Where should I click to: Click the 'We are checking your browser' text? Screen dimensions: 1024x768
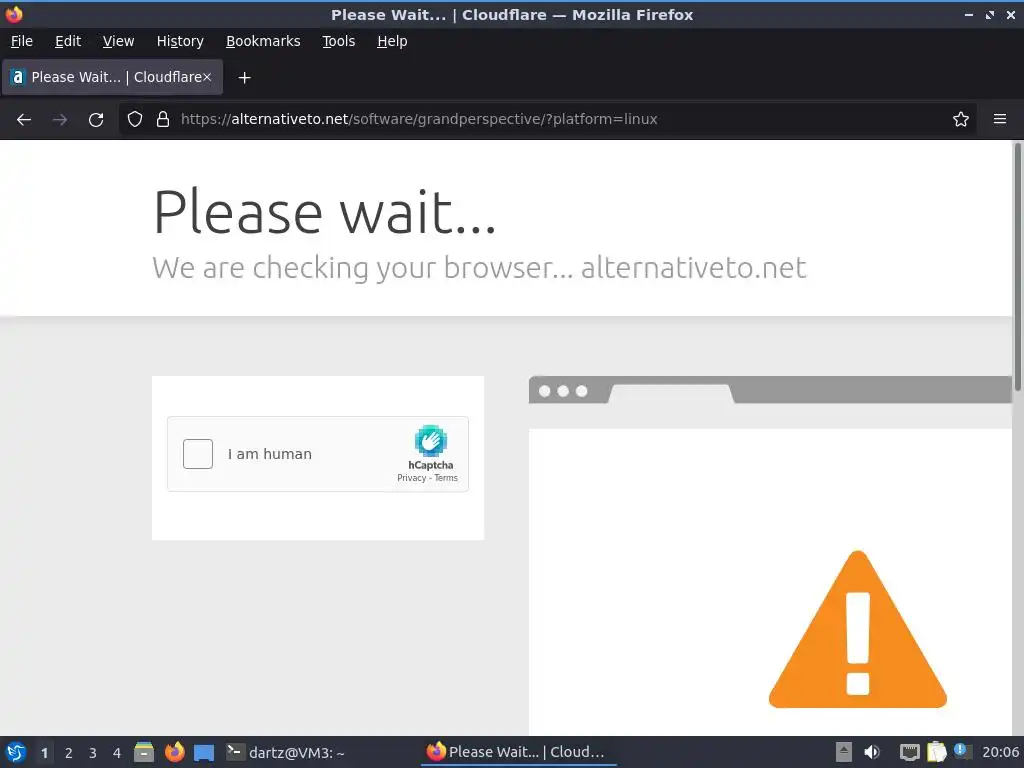pyautogui.click(x=362, y=268)
